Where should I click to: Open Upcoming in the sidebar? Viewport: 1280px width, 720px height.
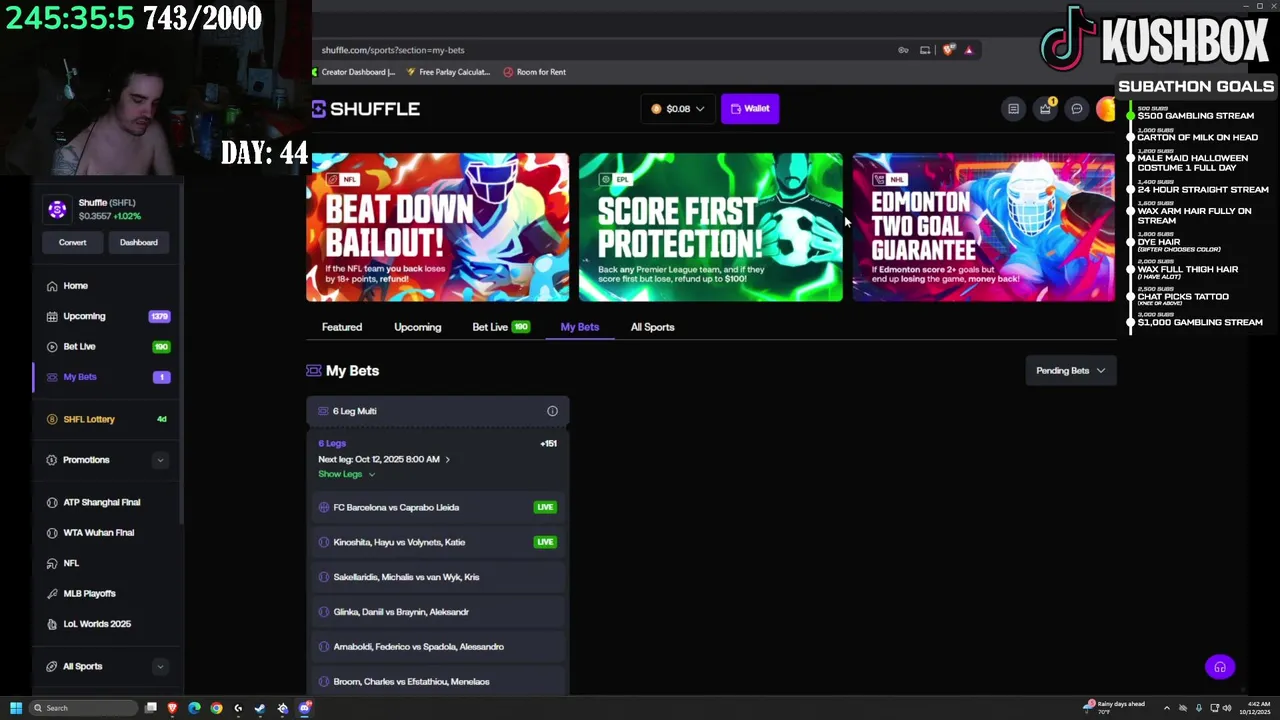click(108, 316)
